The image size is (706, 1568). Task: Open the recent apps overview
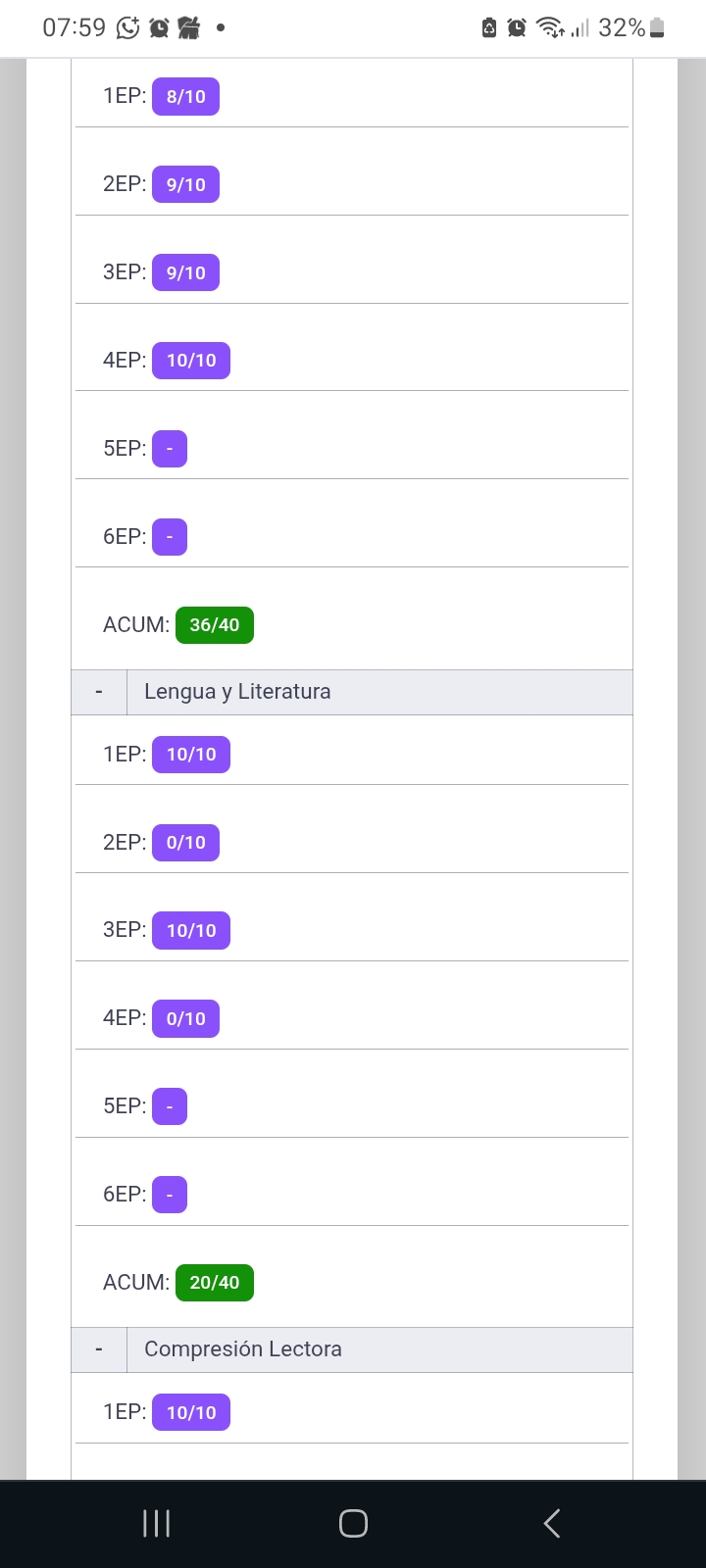(x=156, y=1523)
